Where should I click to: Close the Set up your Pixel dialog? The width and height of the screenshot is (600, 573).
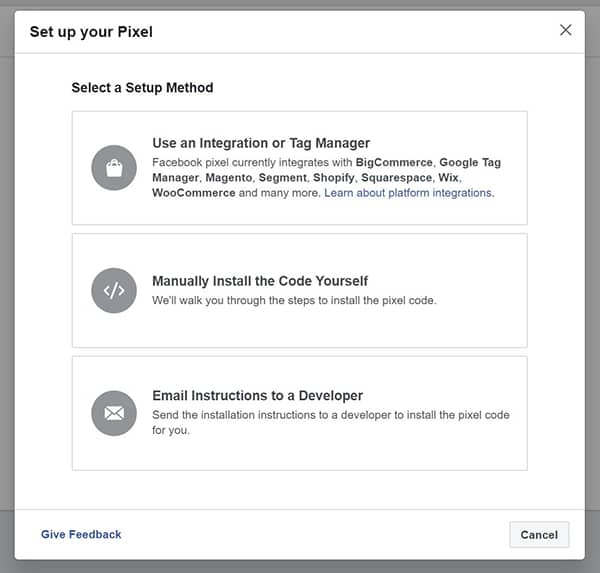click(x=565, y=30)
